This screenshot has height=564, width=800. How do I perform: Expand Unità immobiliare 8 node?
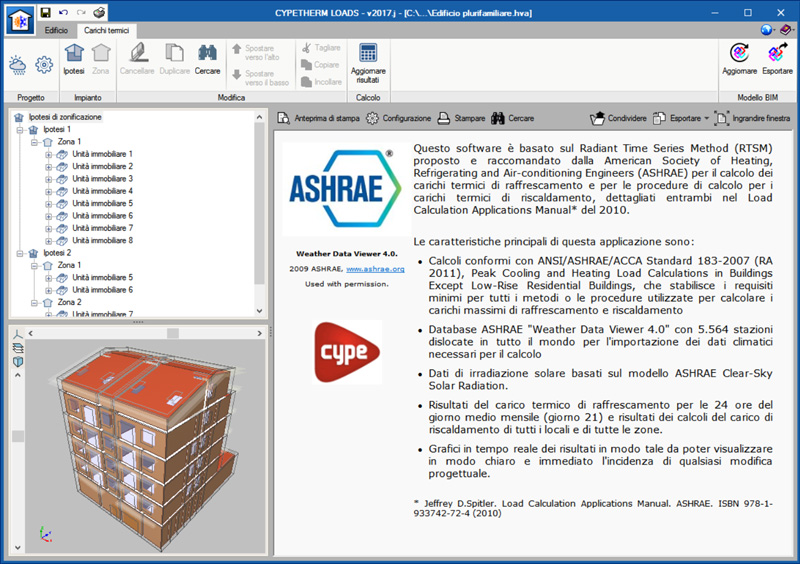[x=48, y=241]
